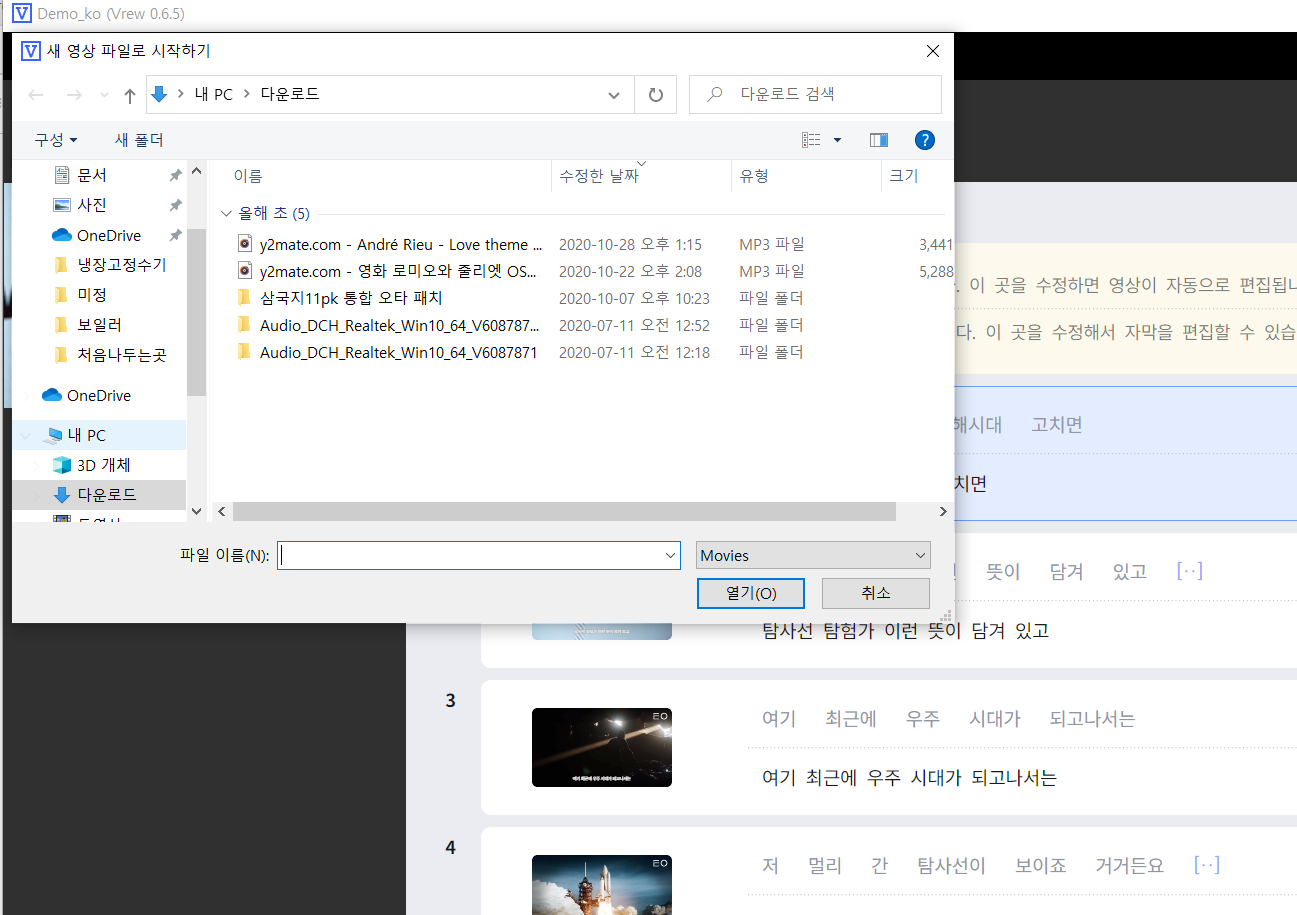The height and width of the screenshot is (915, 1297).
Task: Click the navigation pane scroll down arrow
Action: [196, 511]
